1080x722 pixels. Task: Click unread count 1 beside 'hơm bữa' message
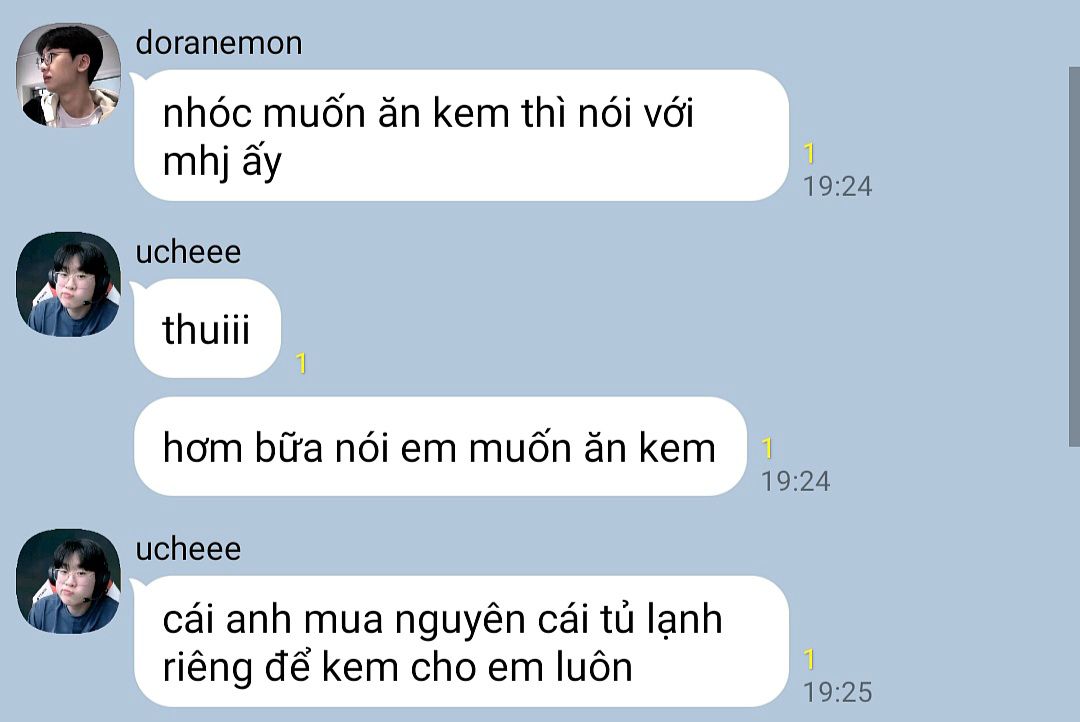[768, 448]
